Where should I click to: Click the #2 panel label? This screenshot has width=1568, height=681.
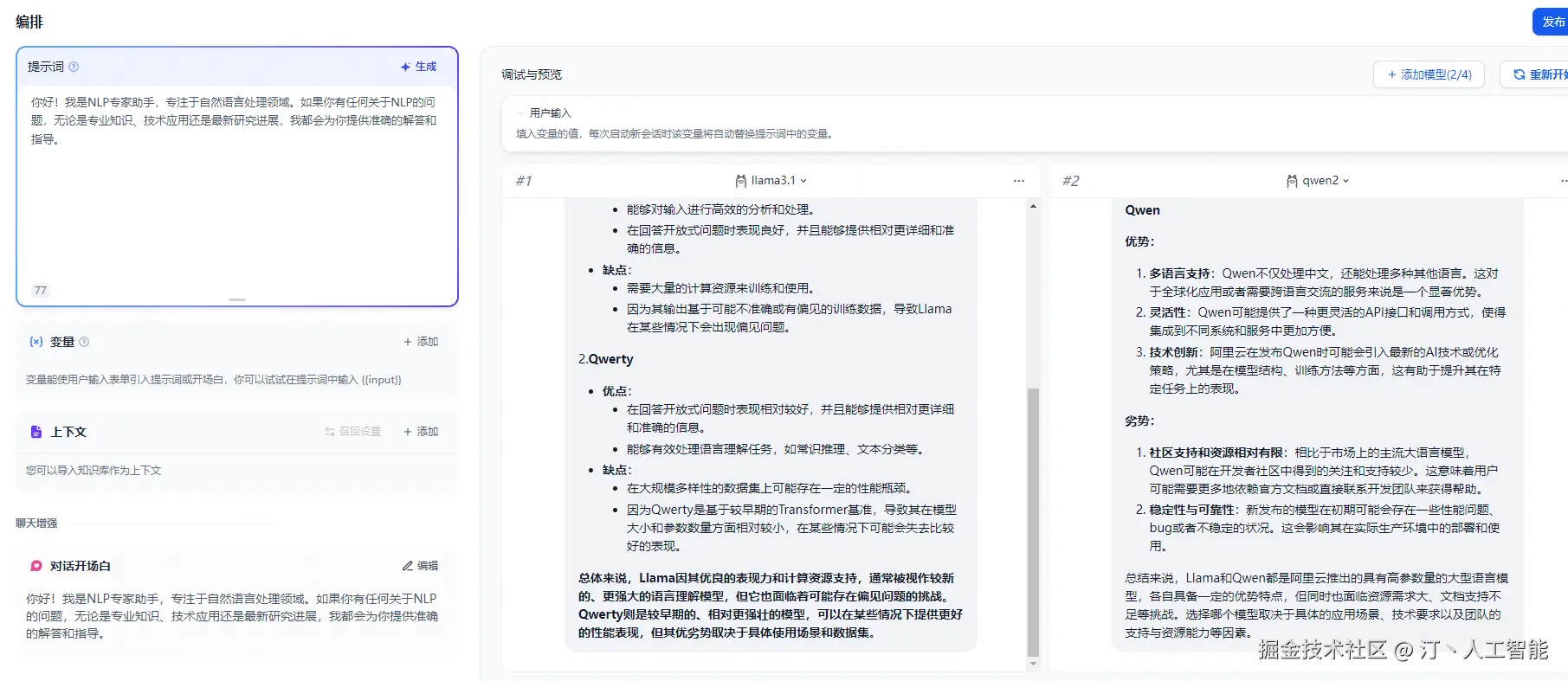pos(1071,181)
